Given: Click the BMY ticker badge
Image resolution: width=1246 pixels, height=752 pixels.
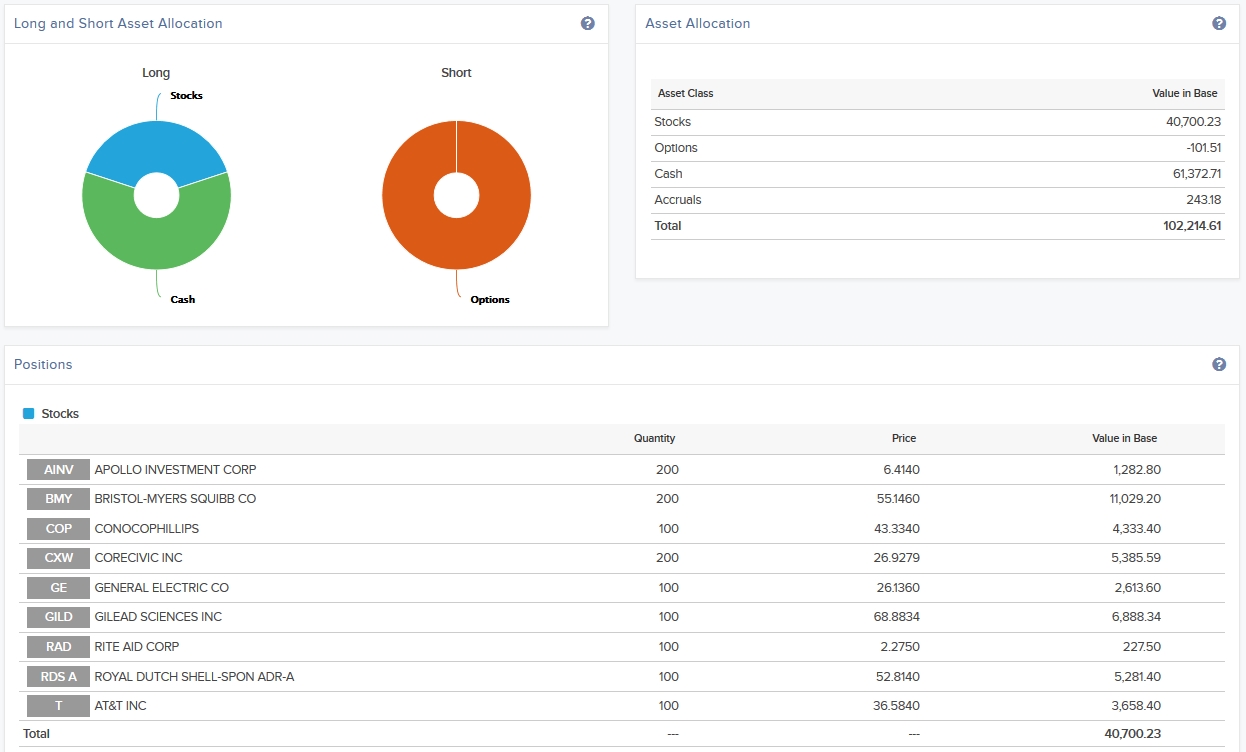Looking at the screenshot, I should (x=59, y=499).
